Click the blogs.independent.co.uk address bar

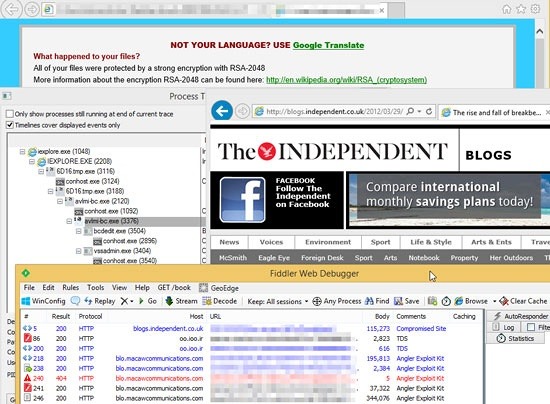tap(334, 112)
